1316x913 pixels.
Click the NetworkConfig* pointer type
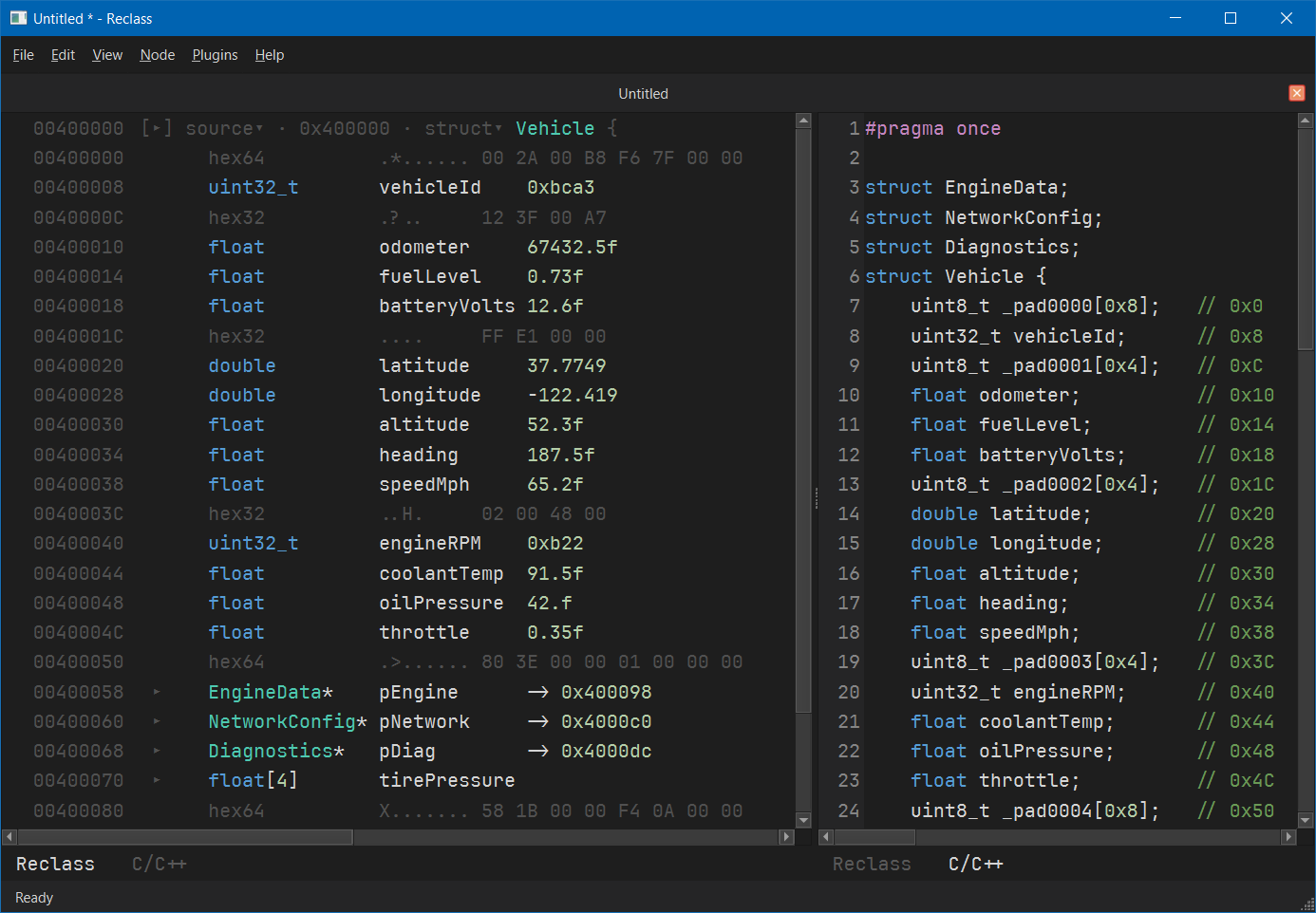coord(288,721)
